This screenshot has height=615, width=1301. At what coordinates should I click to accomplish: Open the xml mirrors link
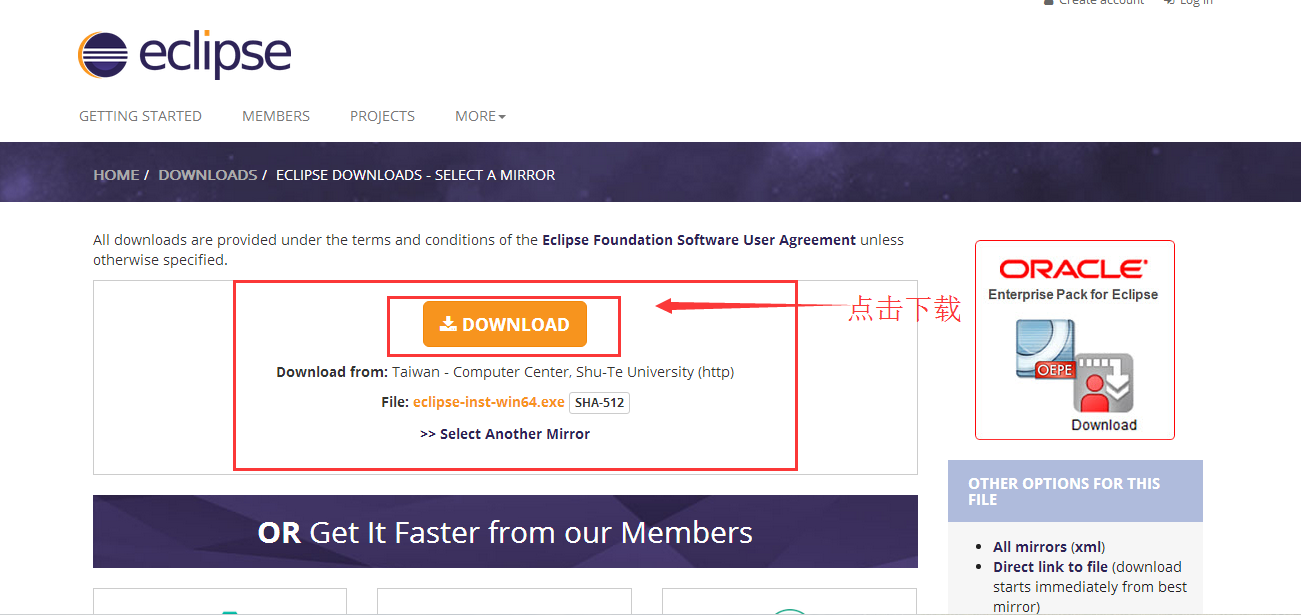(1087, 547)
